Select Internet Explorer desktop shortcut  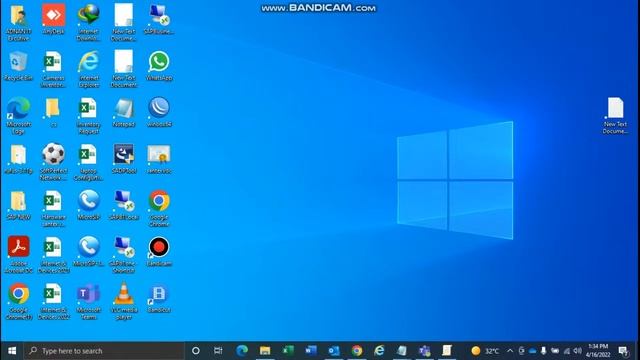[x=89, y=69]
